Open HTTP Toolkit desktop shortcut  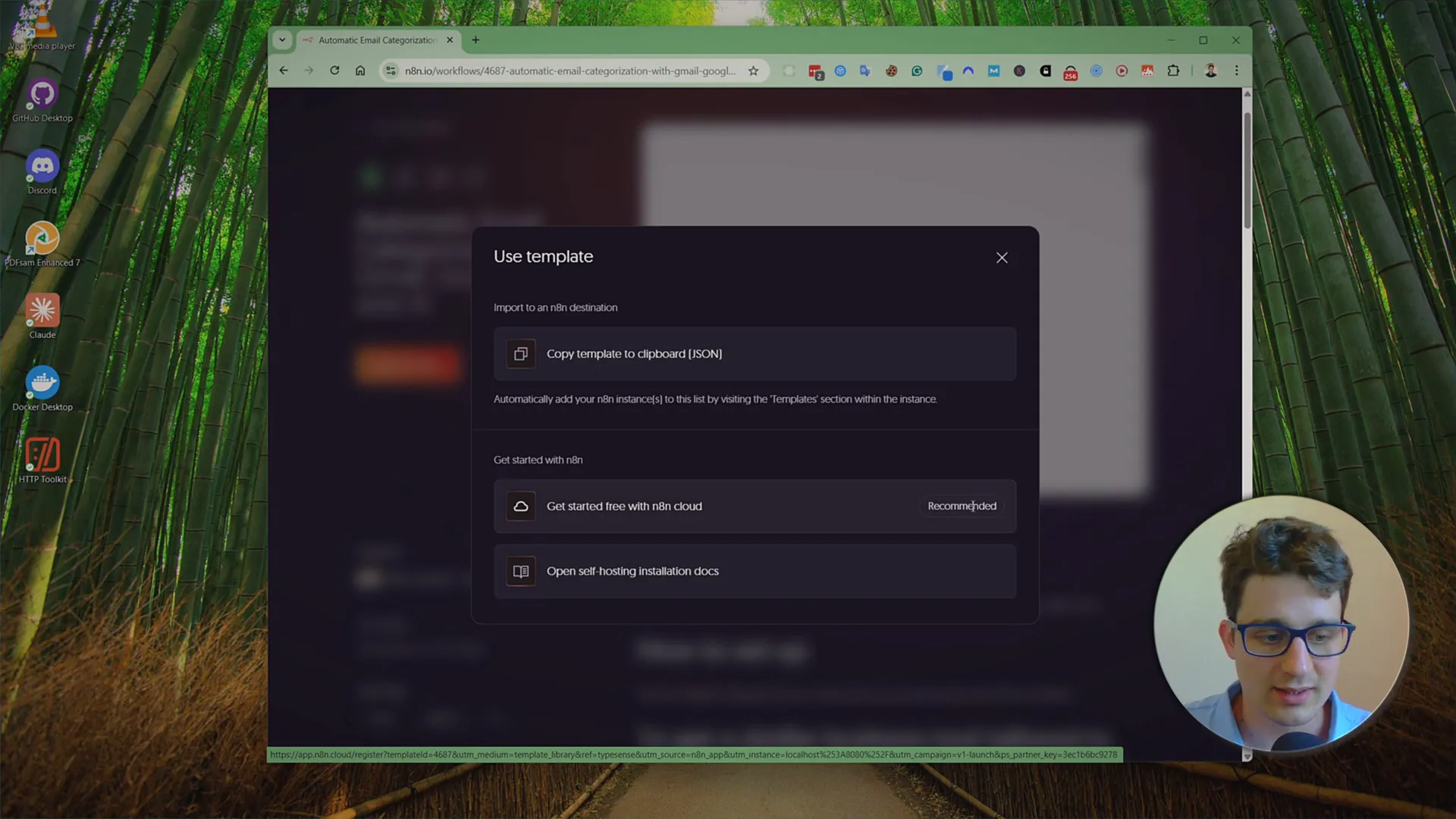(42, 462)
